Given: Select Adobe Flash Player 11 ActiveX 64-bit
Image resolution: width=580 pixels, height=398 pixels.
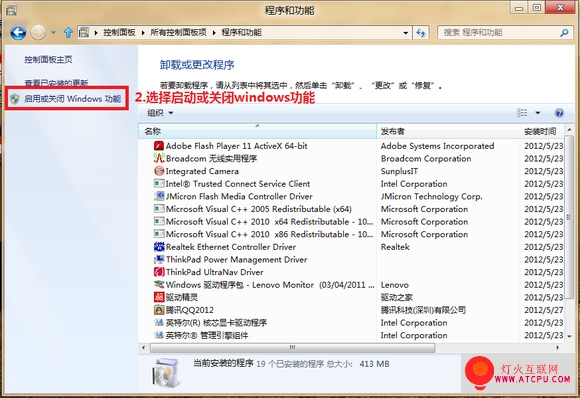Looking at the screenshot, I should [x=237, y=146].
